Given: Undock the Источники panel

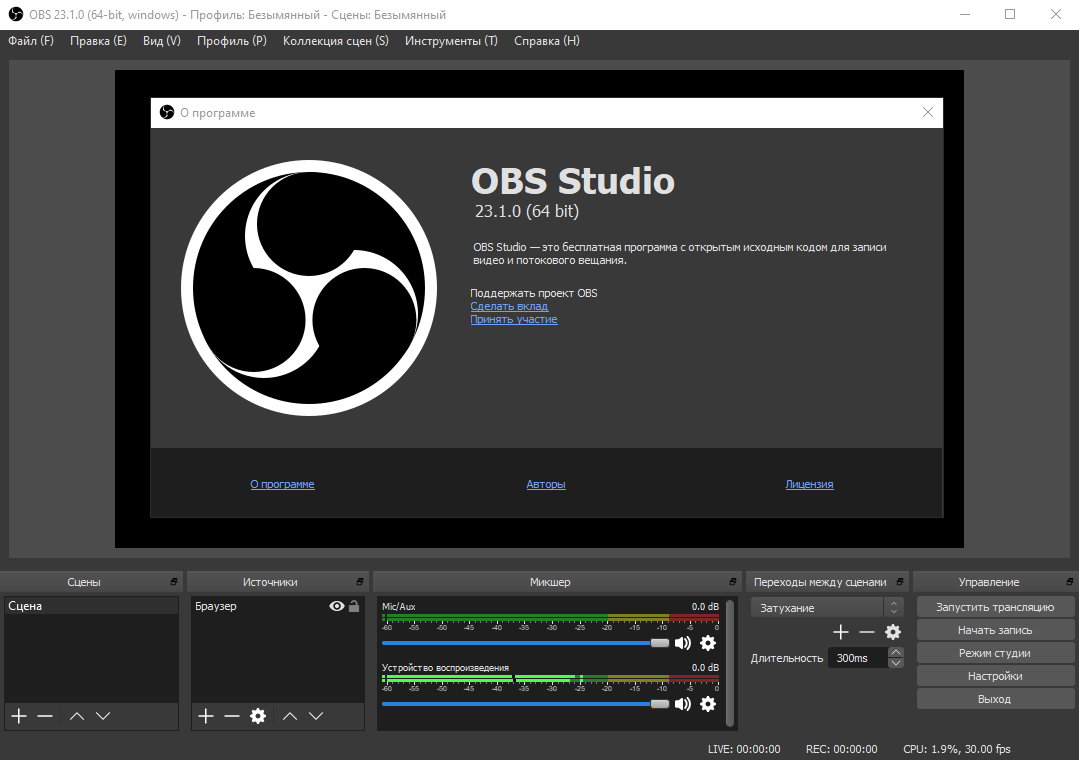Looking at the screenshot, I should tap(360, 582).
